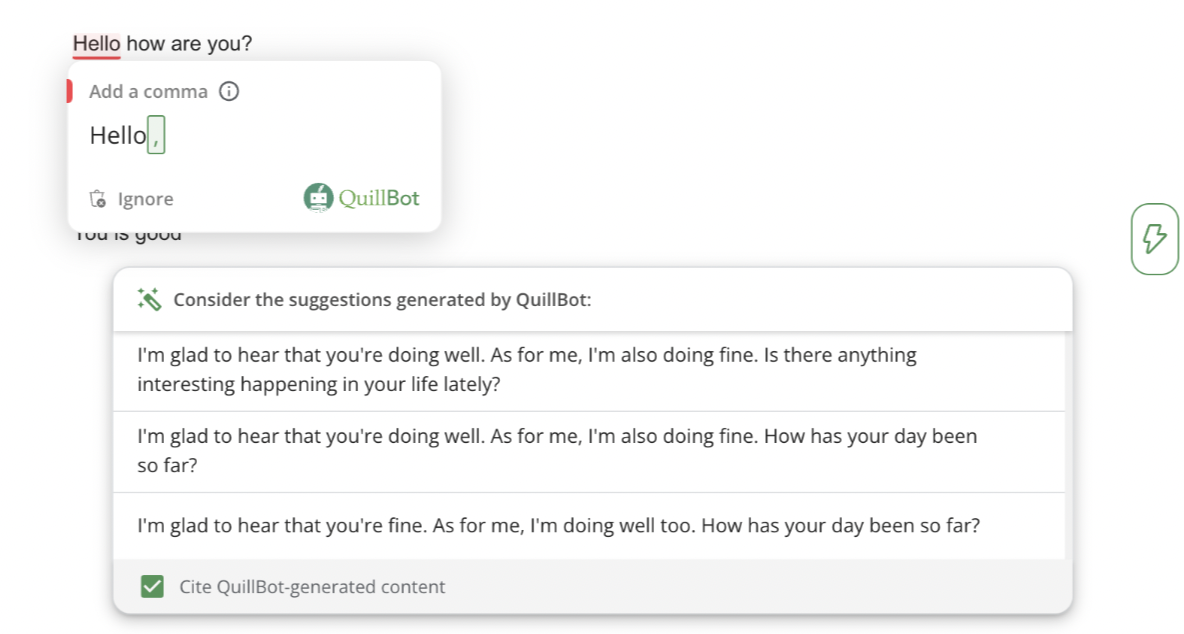Click the Add a comma heading
Screen dimensions: 1184x634
tap(148, 92)
